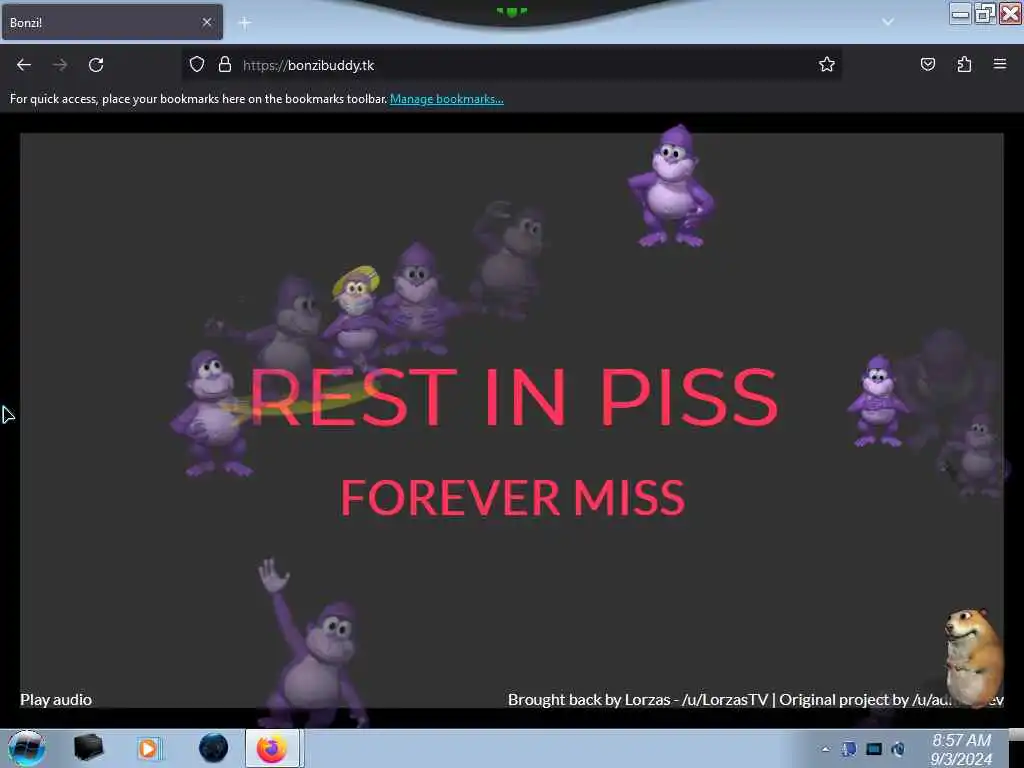Click the network tray icon
This screenshot has width=1024, height=768.
pyautogui.click(x=874, y=749)
